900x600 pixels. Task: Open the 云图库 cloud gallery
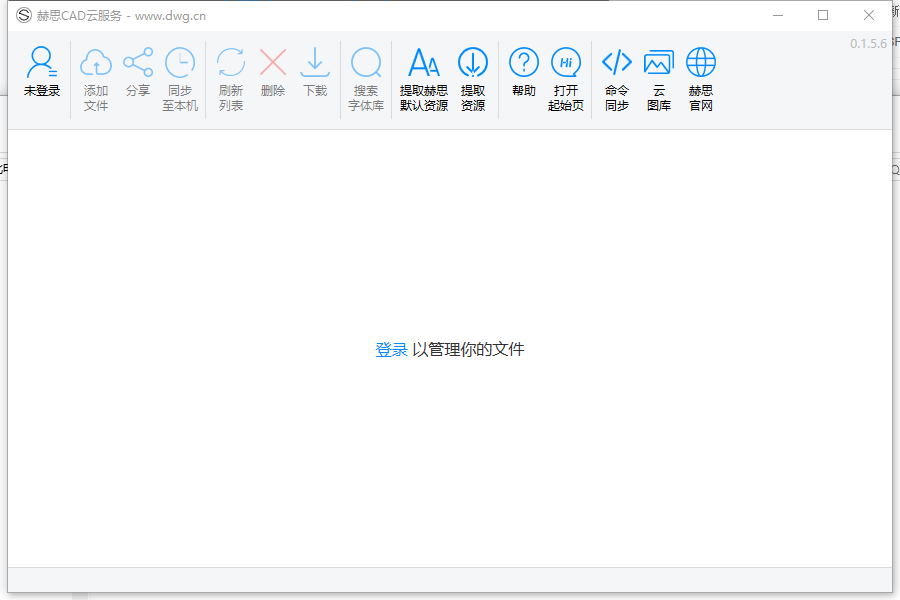(x=659, y=64)
